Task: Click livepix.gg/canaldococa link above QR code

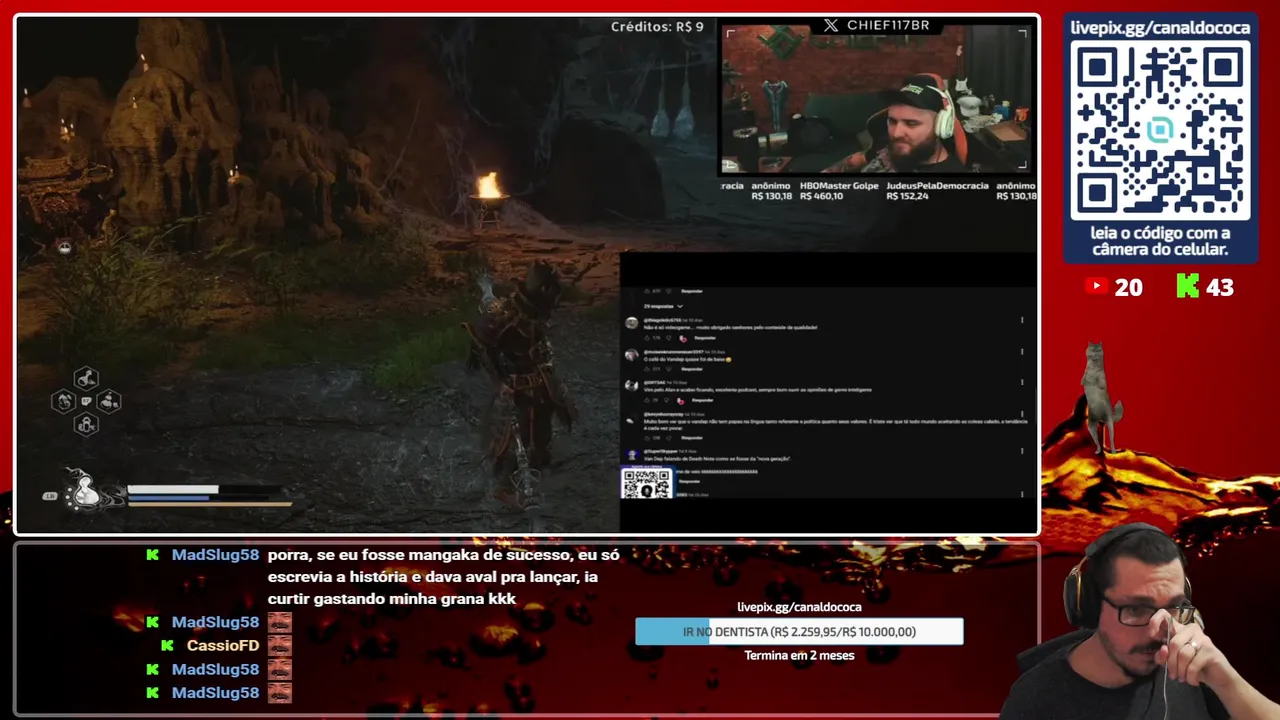Action: click(1160, 28)
